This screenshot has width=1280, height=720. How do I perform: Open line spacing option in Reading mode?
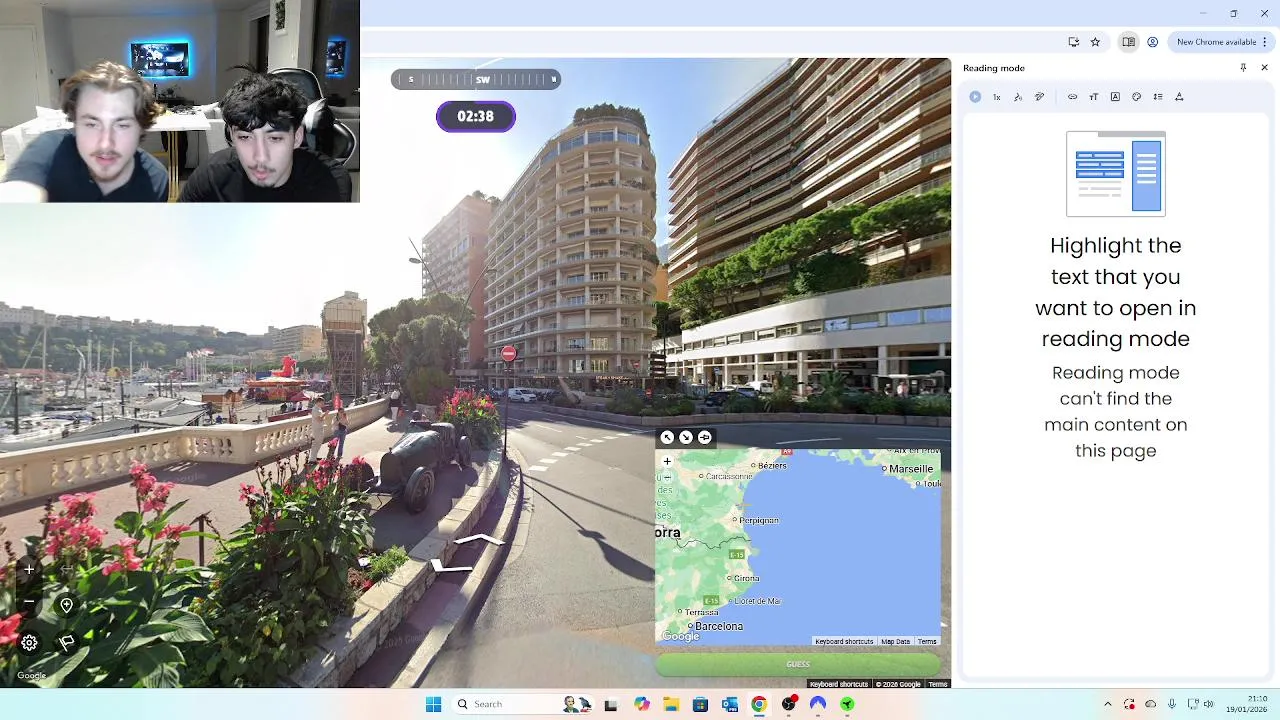click(x=1158, y=97)
